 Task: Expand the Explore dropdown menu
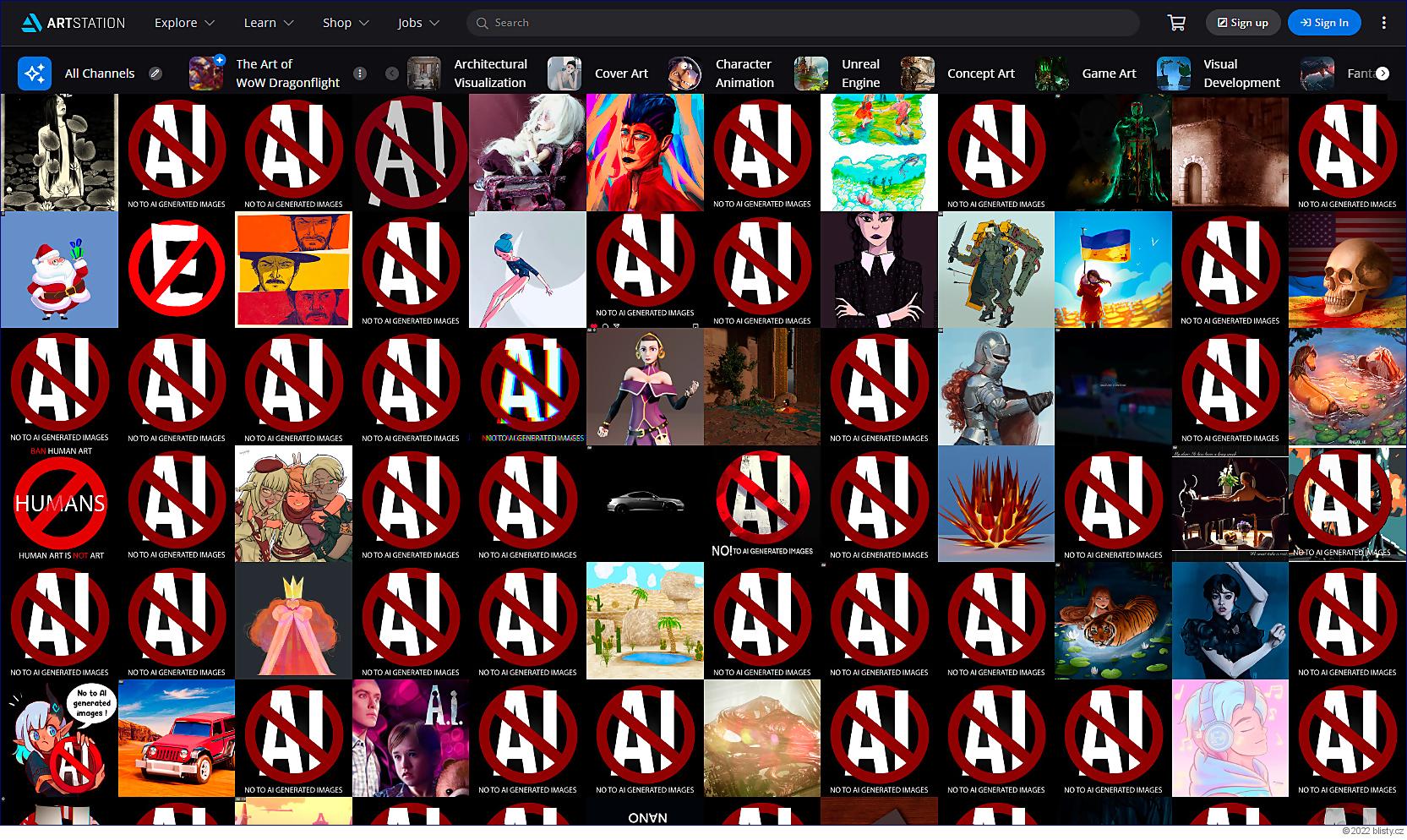coord(184,23)
